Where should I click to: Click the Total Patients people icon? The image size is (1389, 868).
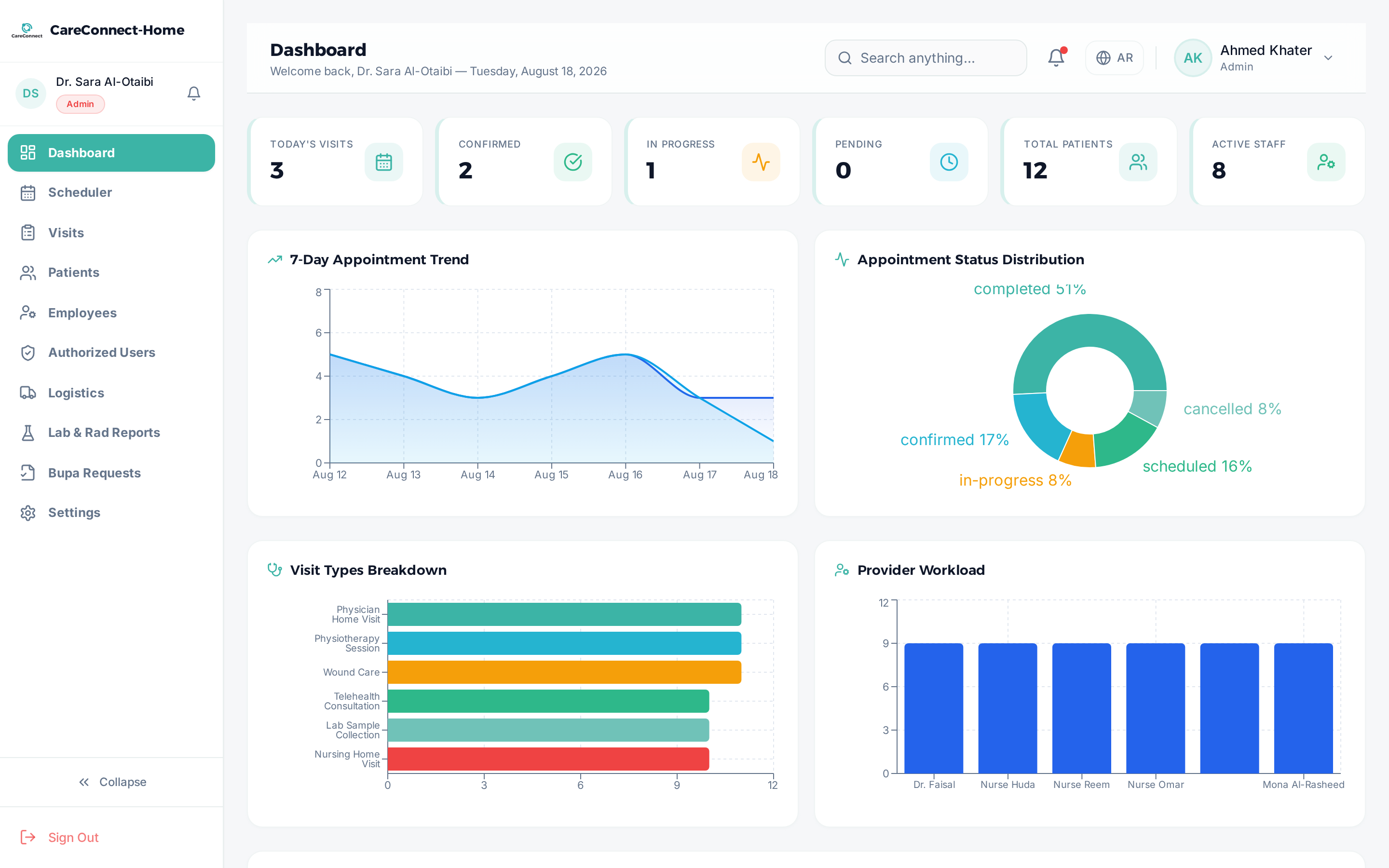tap(1138, 162)
